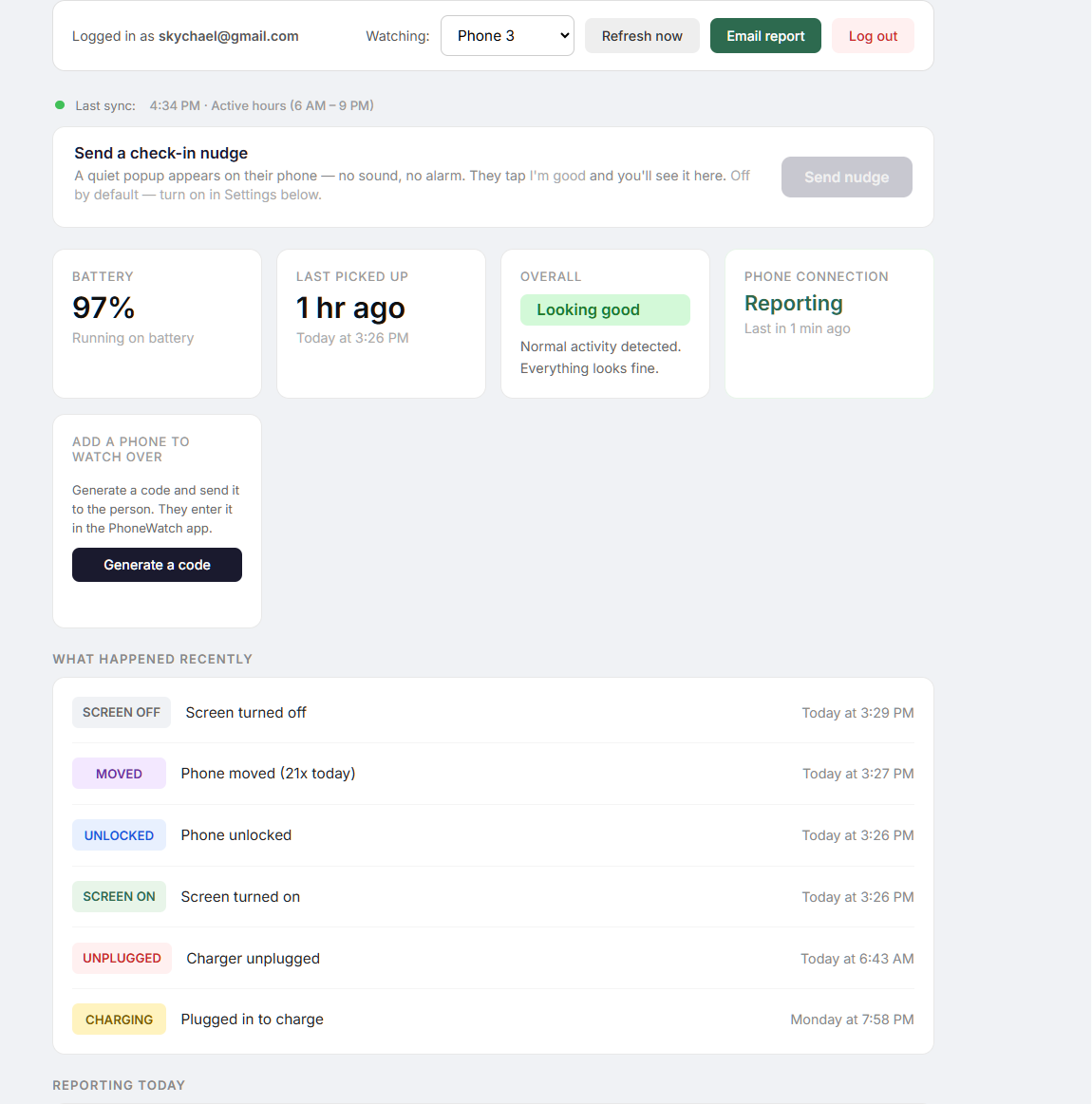Viewport: 1092px width, 1104px height.
Task: Click the '1 hr ago' last picked up text
Action: pos(350,308)
